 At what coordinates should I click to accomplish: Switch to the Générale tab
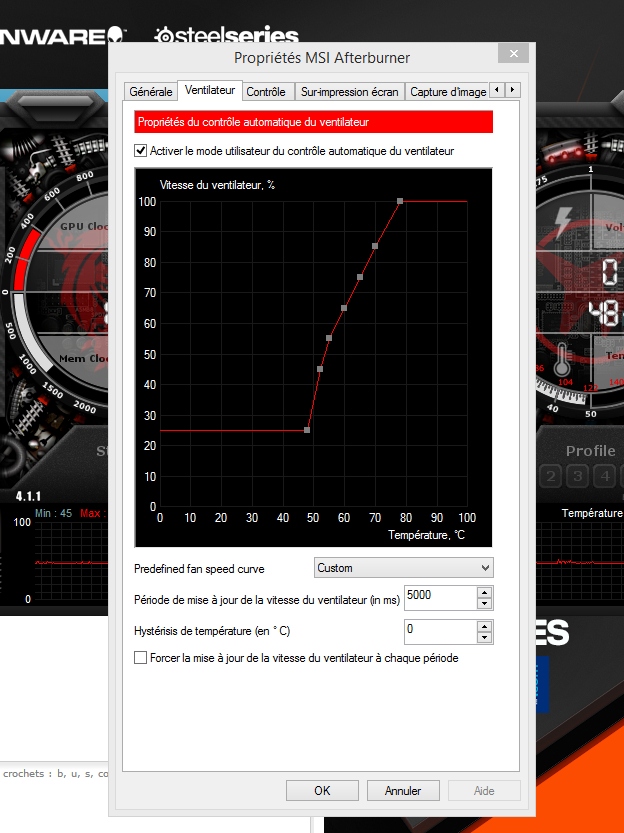click(x=151, y=91)
